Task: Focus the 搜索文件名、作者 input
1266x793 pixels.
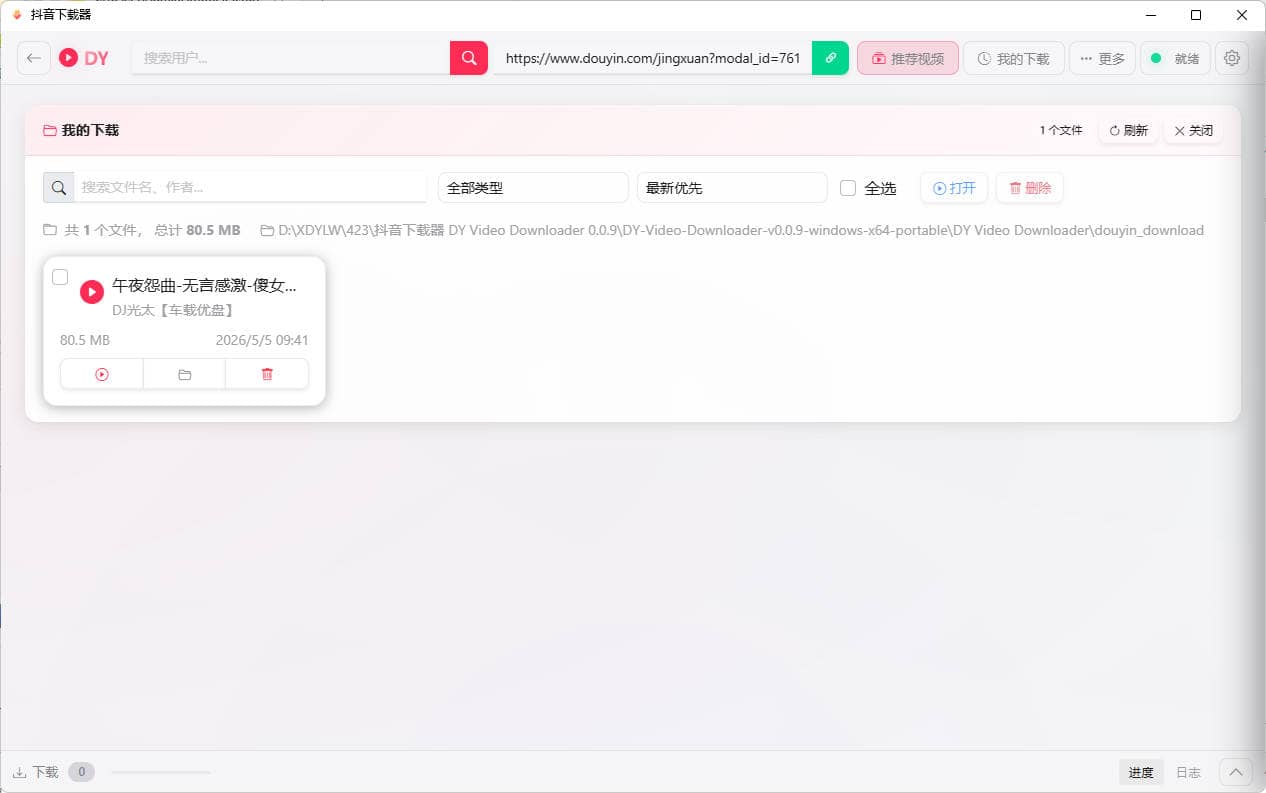Action: 250,187
